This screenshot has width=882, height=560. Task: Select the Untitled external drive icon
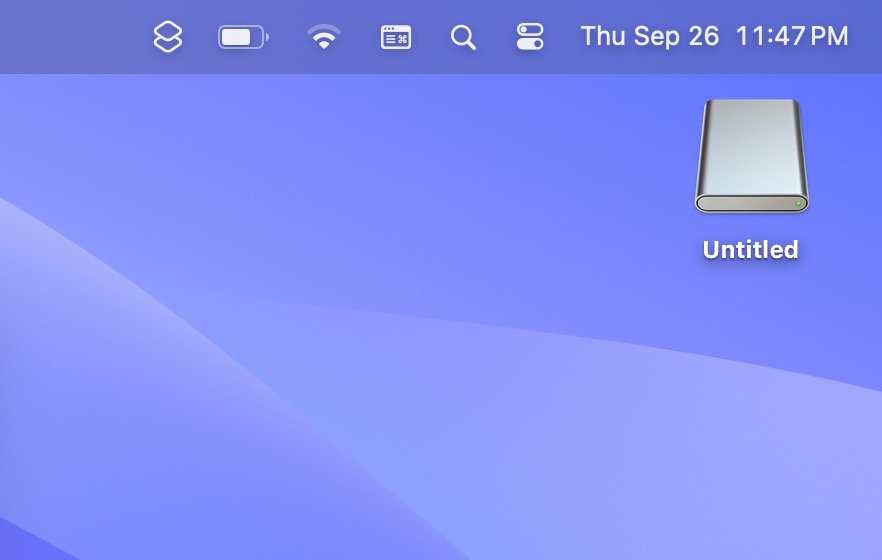pyautogui.click(x=752, y=156)
